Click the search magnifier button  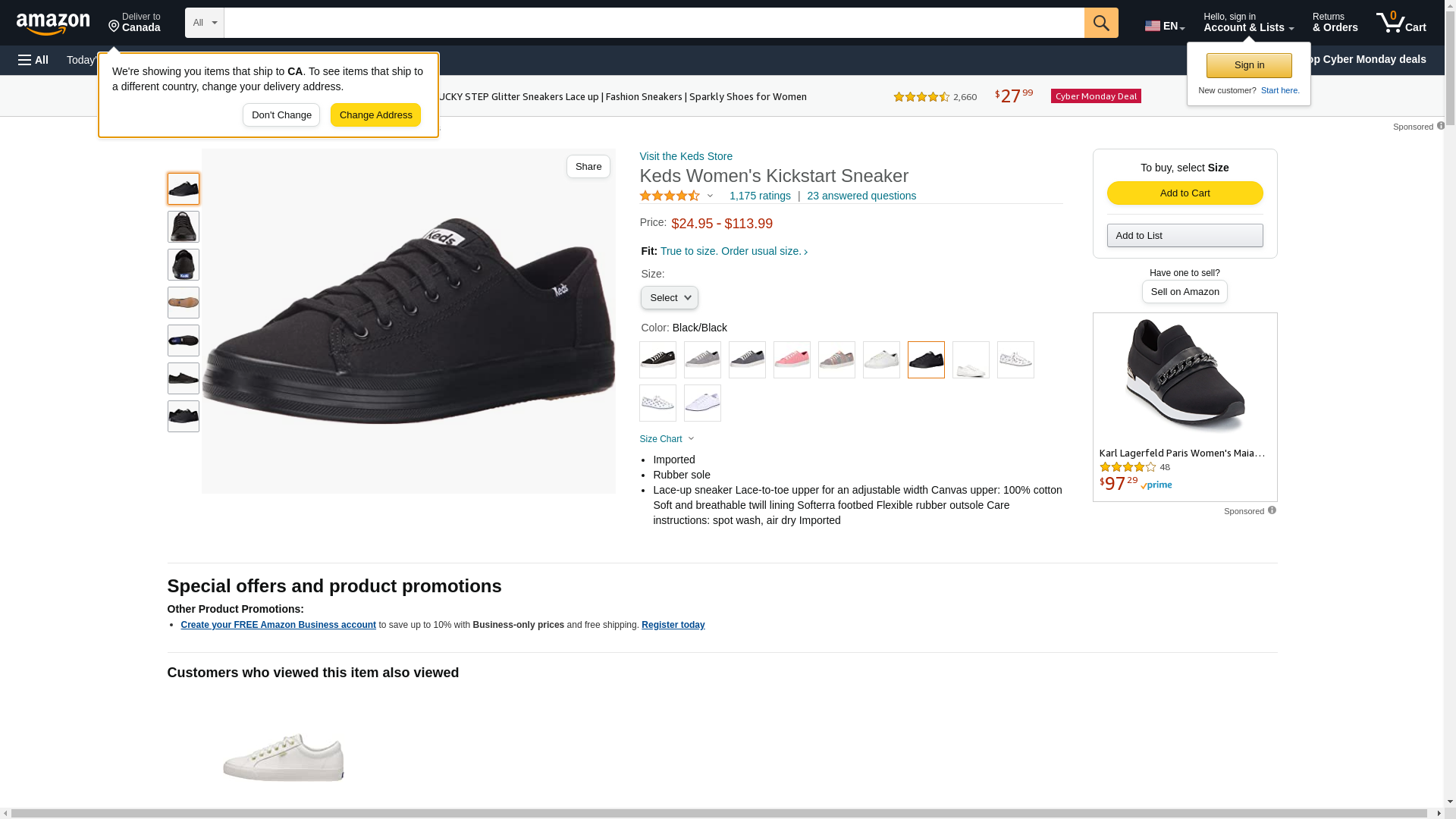pyautogui.click(x=1101, y=23)
